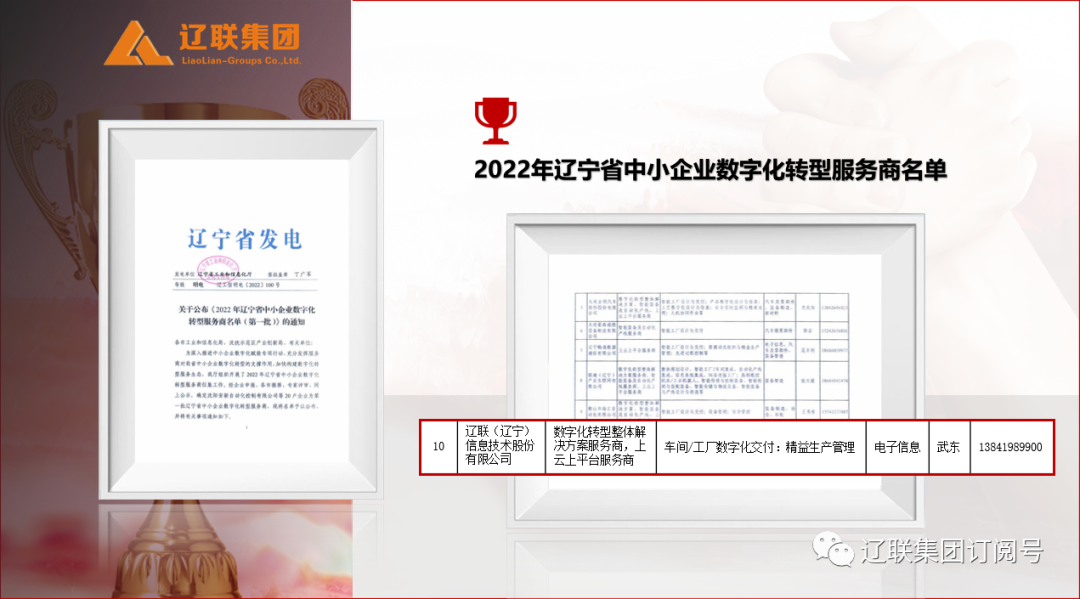The width and height of the screenshot is (1080, 599).
Task: Click the blue 辽宁省发电 document header
Action: tap(244, 239)
